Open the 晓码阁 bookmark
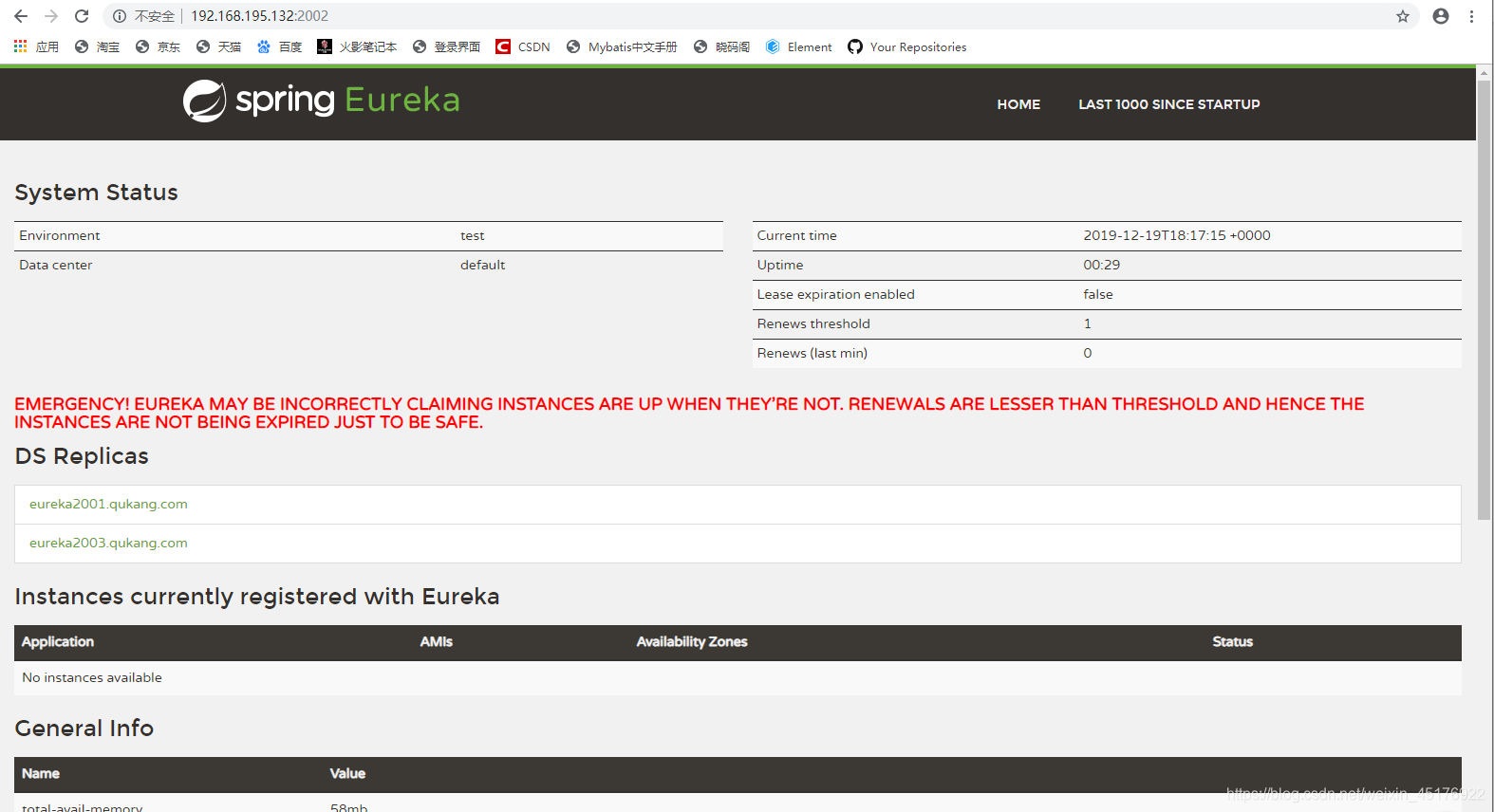Viewport: 1494px width, 812px height. tap(721, 46)
